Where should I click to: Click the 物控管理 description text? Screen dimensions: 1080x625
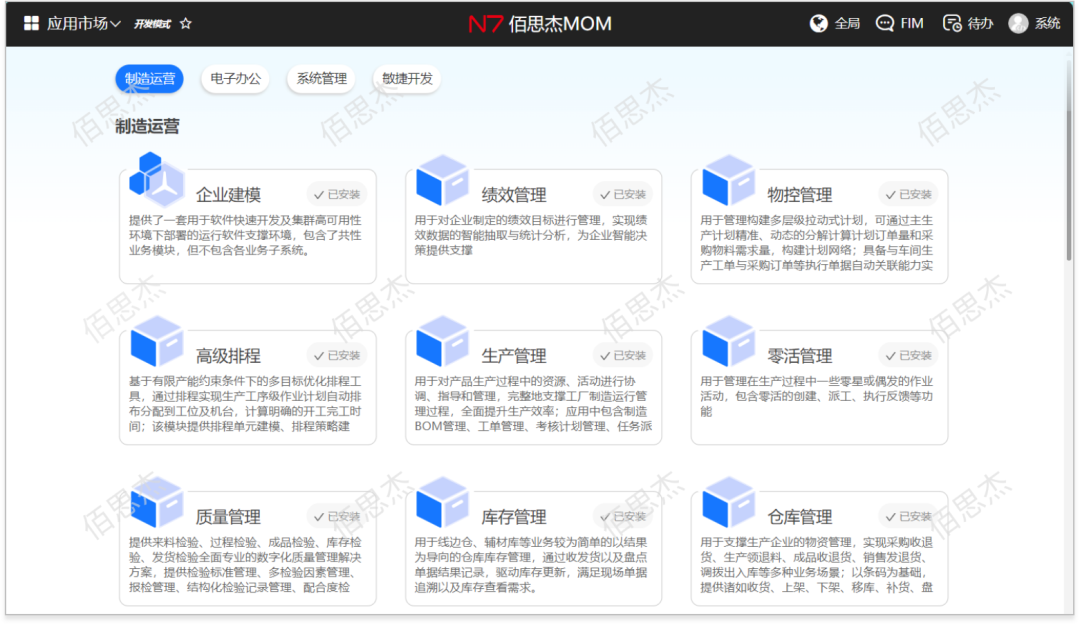(817, 243)
